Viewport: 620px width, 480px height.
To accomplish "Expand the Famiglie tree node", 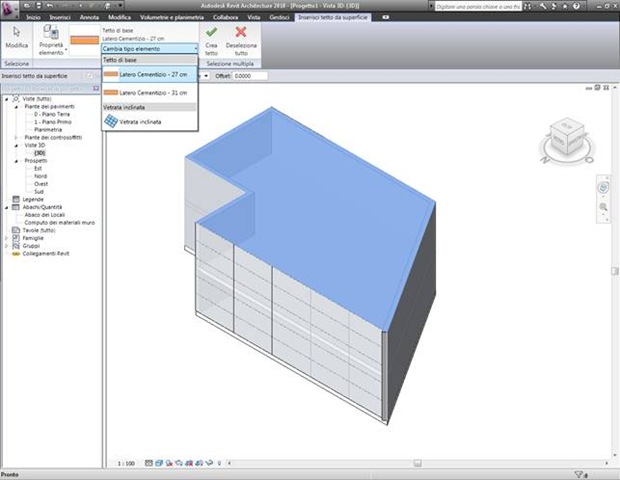I will pos(6,238).
